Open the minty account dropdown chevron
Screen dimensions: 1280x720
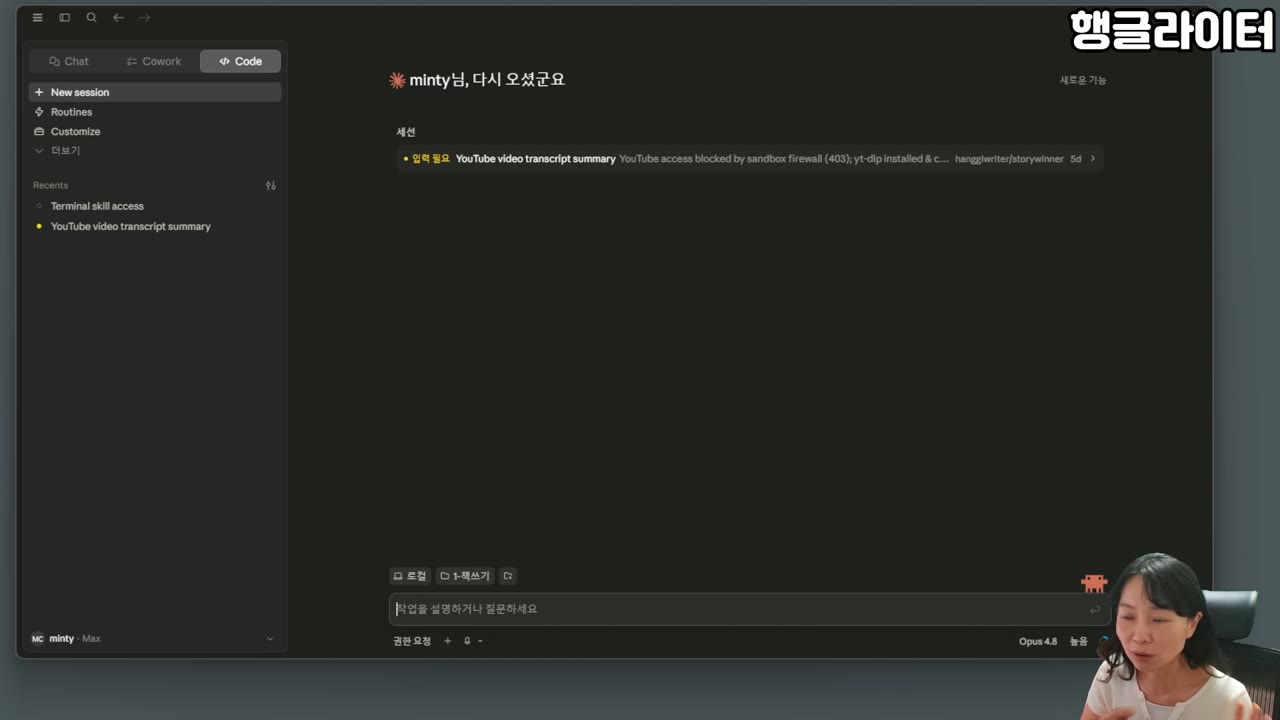[269, 639]
